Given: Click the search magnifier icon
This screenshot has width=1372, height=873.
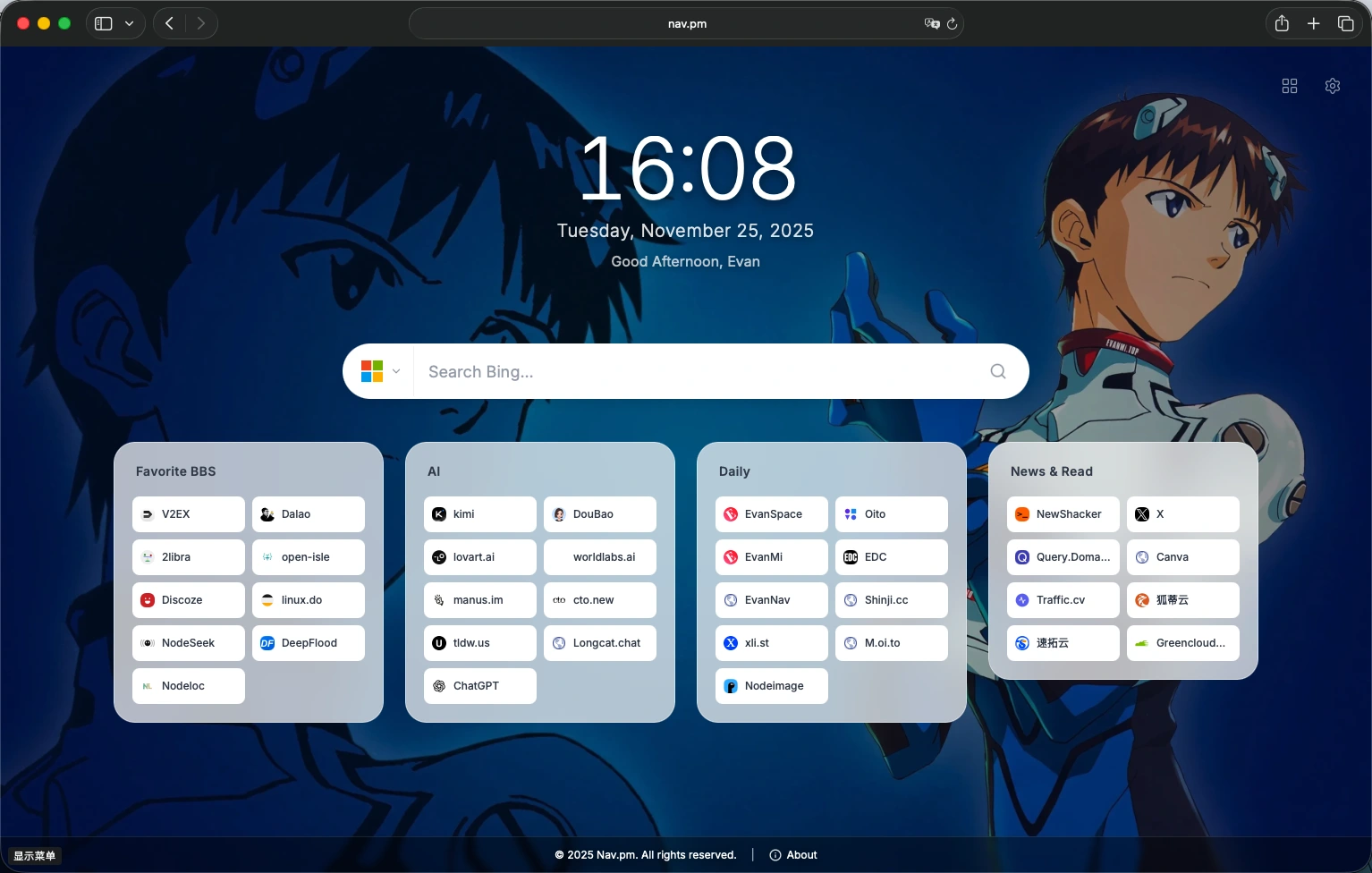Looking at the screenshot, I should point(997,371).
